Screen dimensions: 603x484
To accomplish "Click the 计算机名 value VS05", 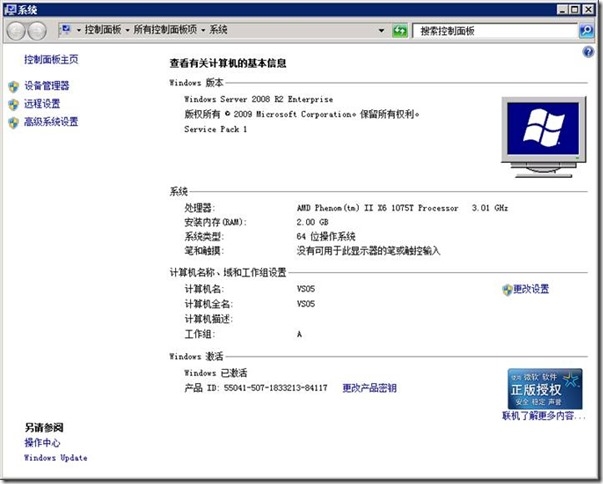I will pos(306,289).
